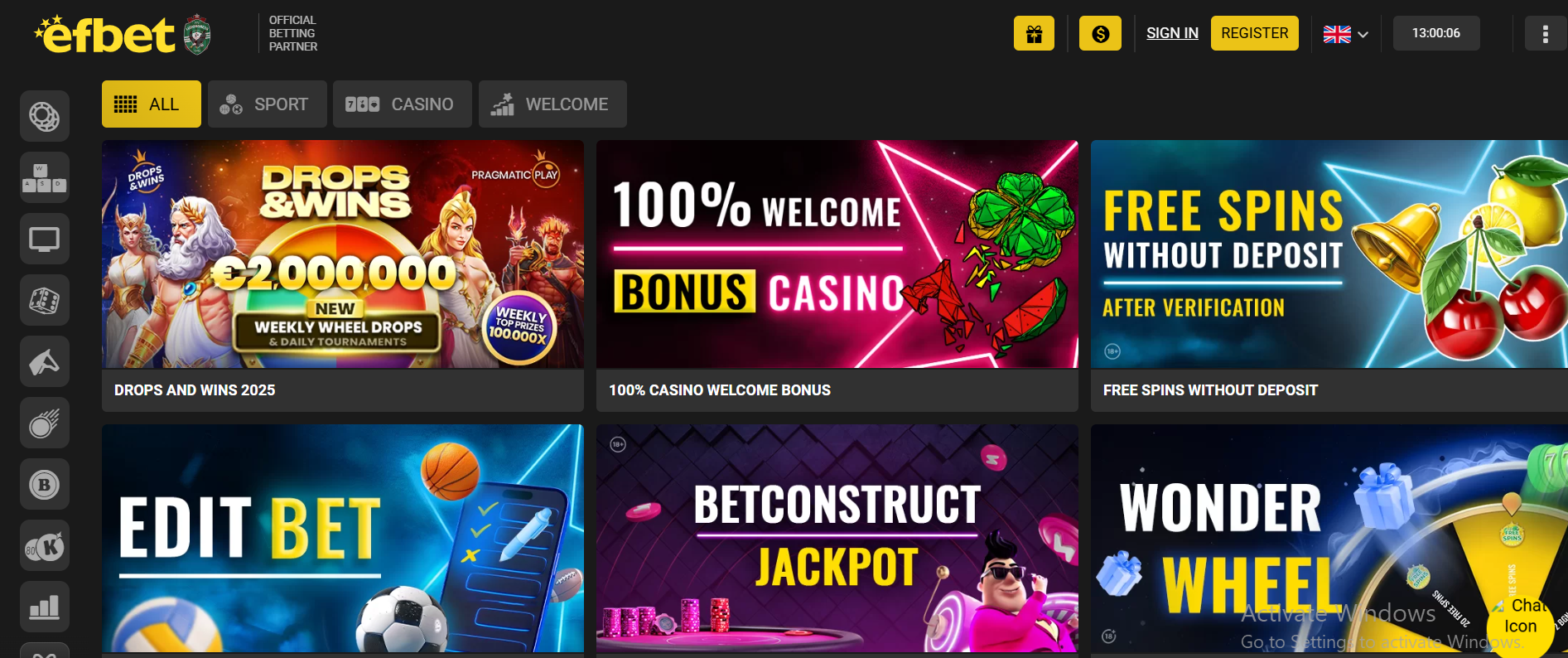Select the dice games sidebar icon
1568x658 pixels.
[45, 300]
